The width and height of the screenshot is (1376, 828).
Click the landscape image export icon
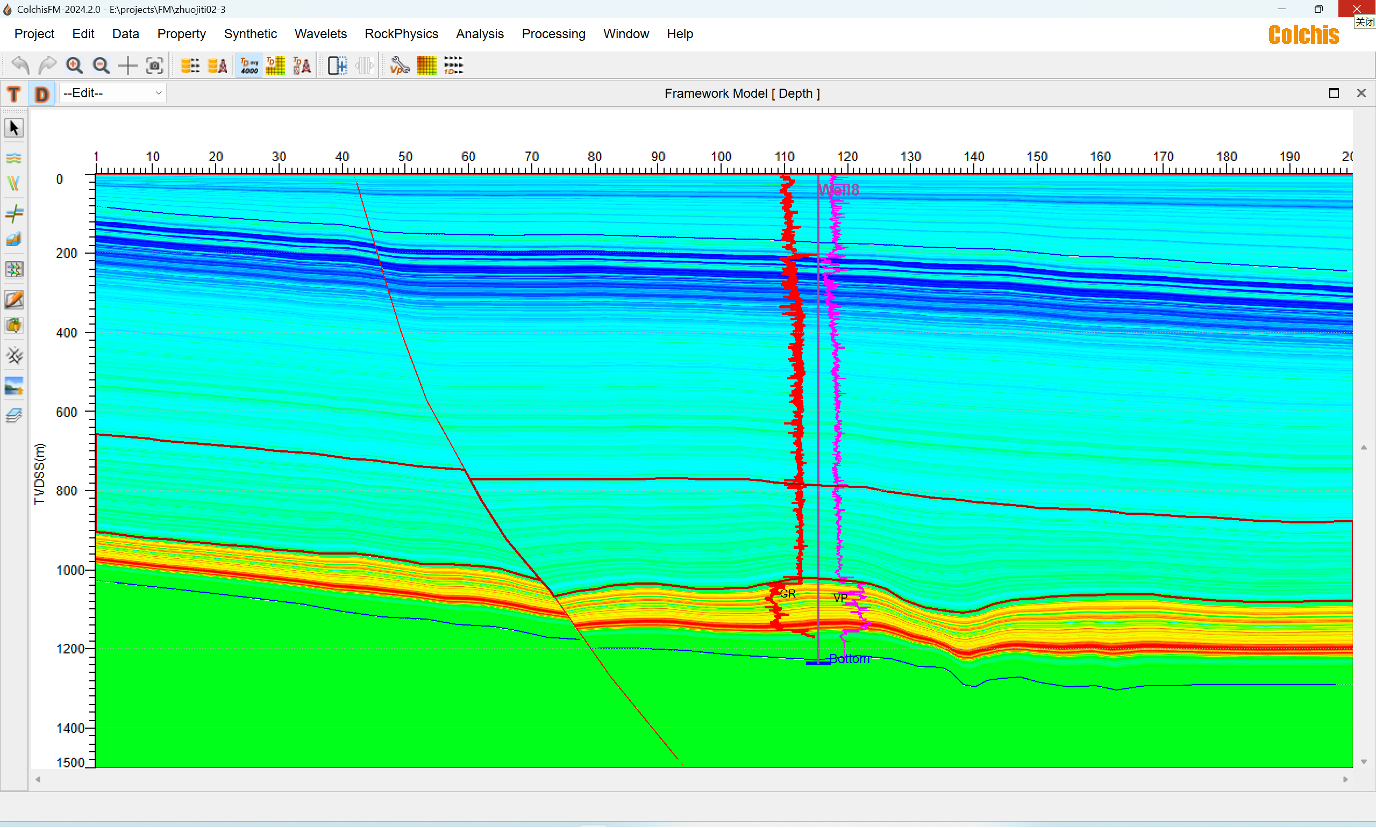14,387
